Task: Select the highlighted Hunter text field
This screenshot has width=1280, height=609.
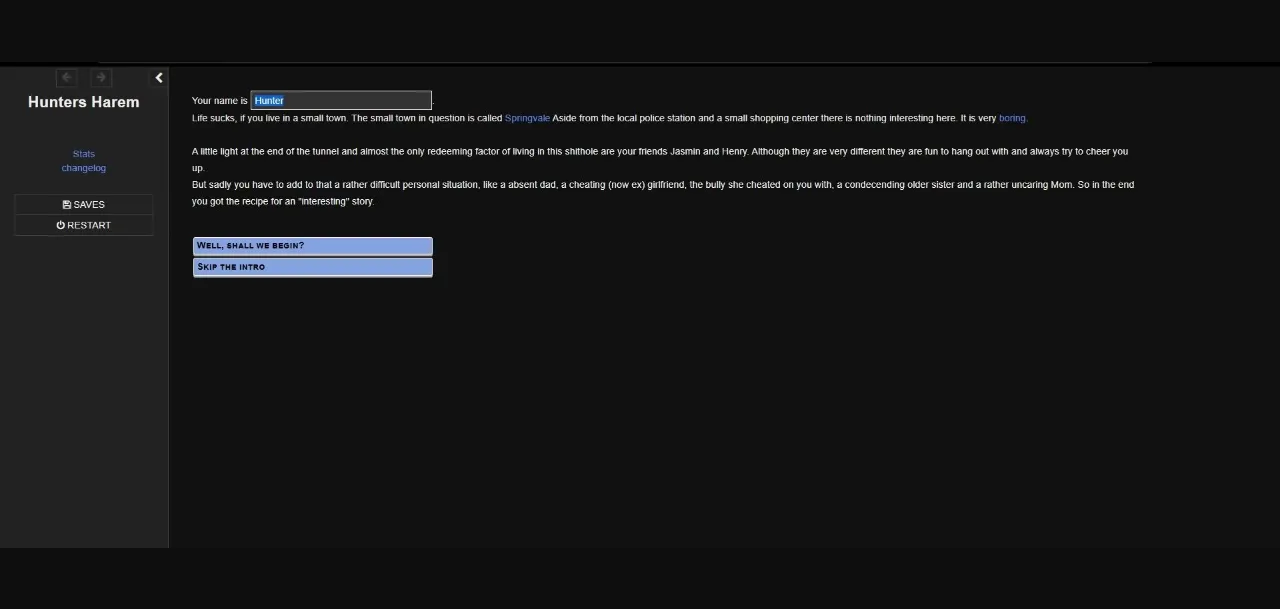Action: click(341, 100)
